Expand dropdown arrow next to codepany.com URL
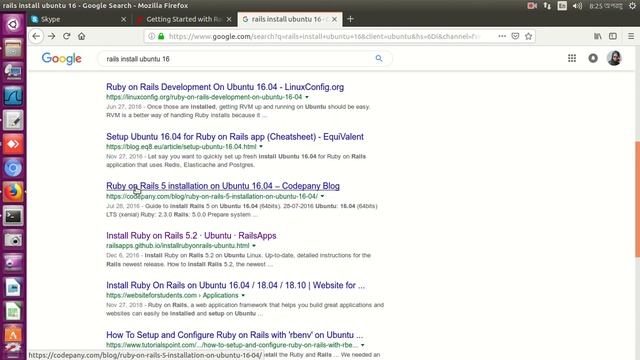This screenshot has width=640, height=360. click(x=322, y=196)
